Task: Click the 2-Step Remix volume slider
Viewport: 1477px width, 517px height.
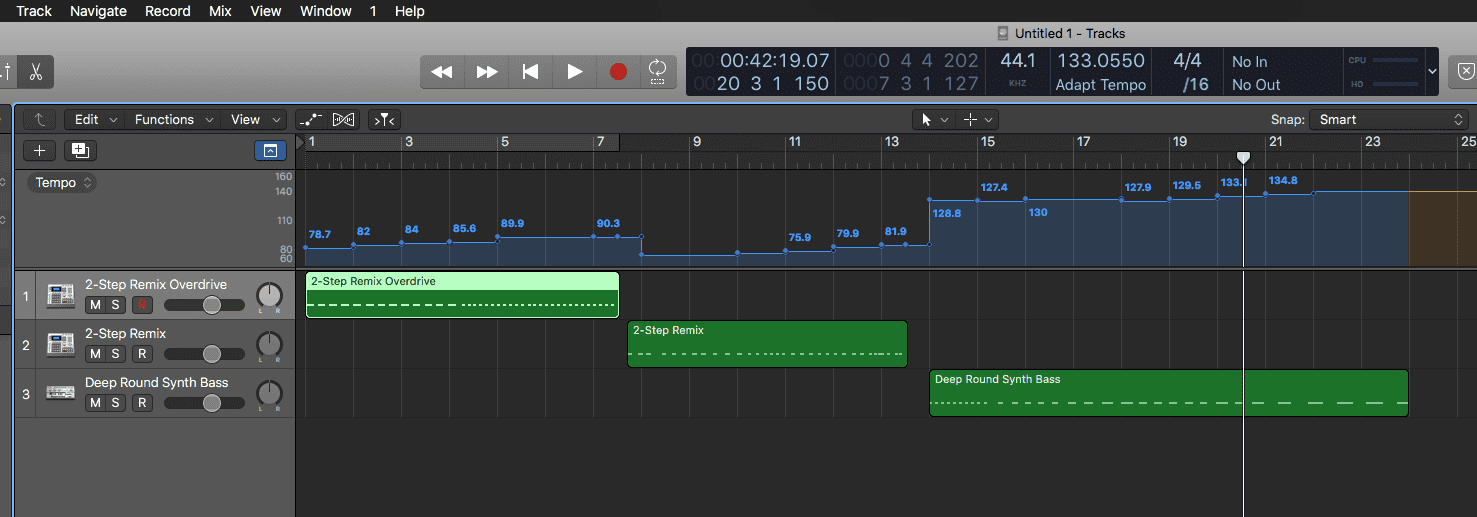Action: tap(204, 353)
